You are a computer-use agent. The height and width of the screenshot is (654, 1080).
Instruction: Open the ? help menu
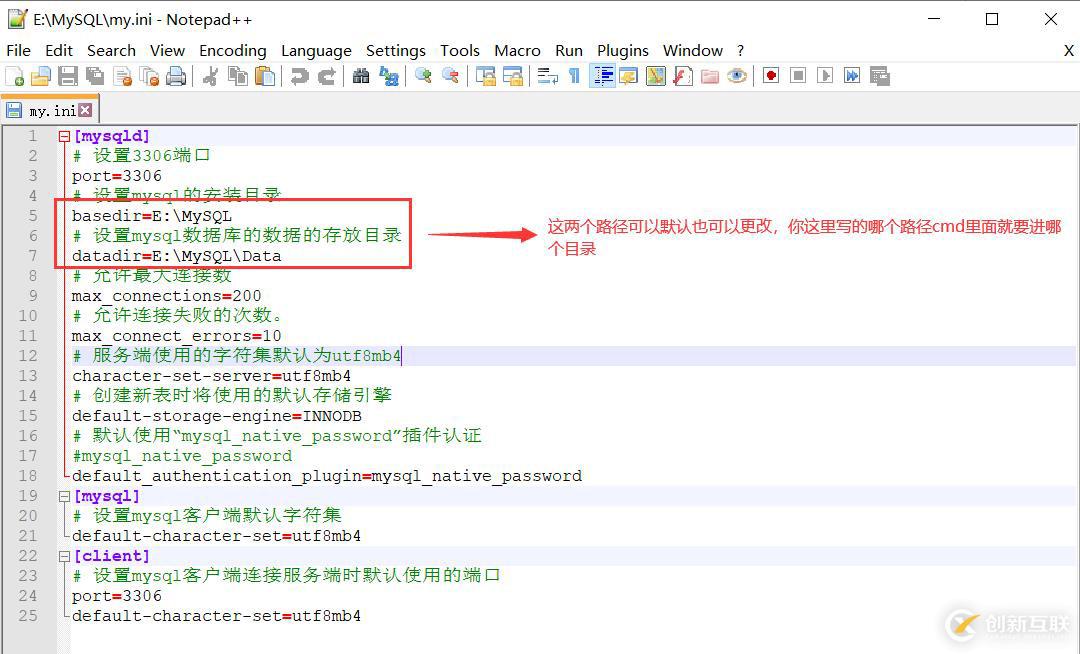(x=740, y=50)
